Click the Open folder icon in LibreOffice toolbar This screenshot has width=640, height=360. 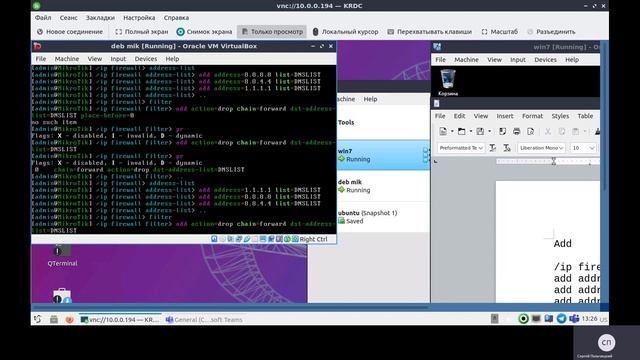click(x=462, y=131)
